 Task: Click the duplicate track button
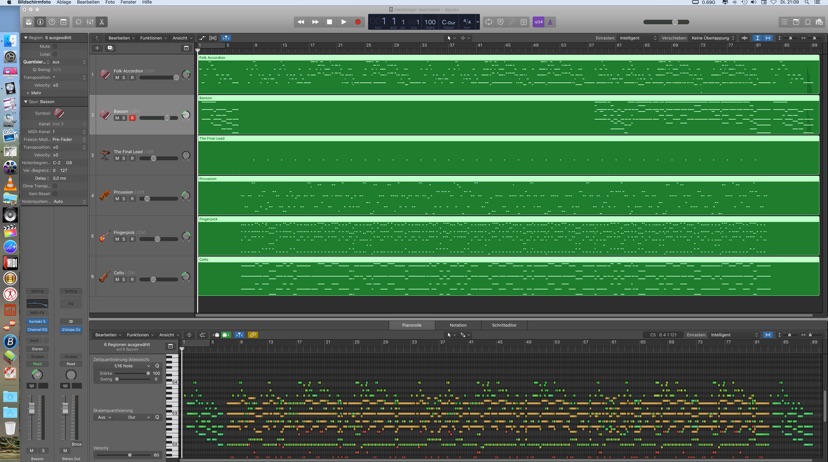point(110,48)
